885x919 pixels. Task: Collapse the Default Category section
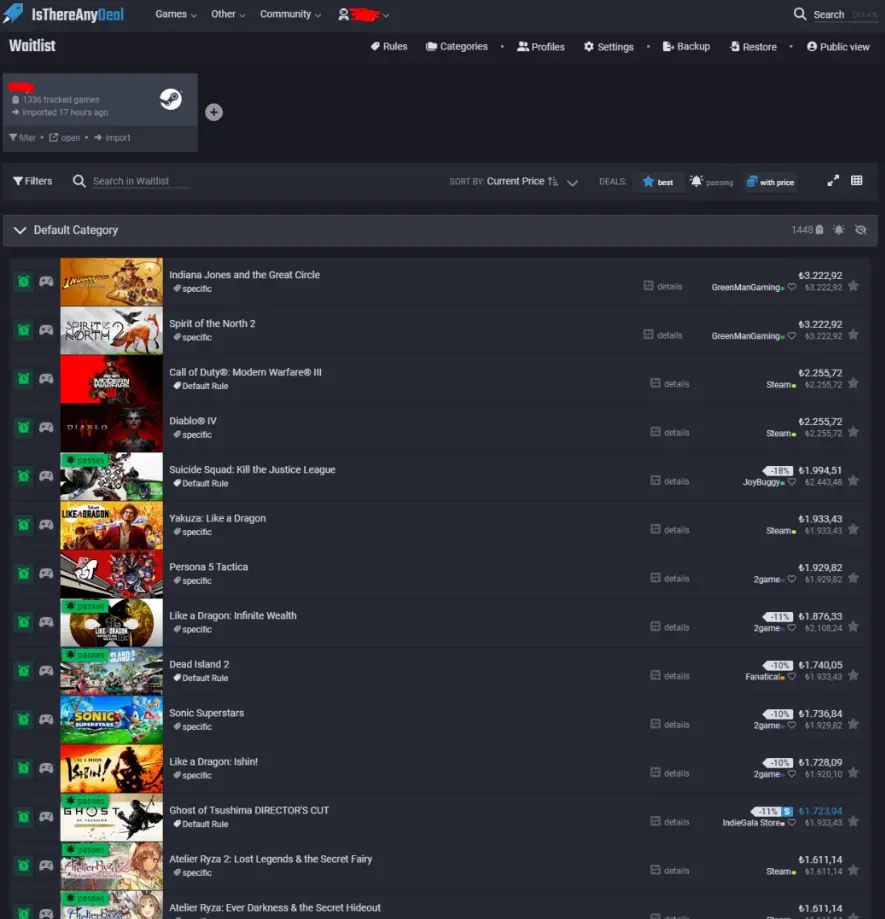pyautogui.click(x=20, y=230)
